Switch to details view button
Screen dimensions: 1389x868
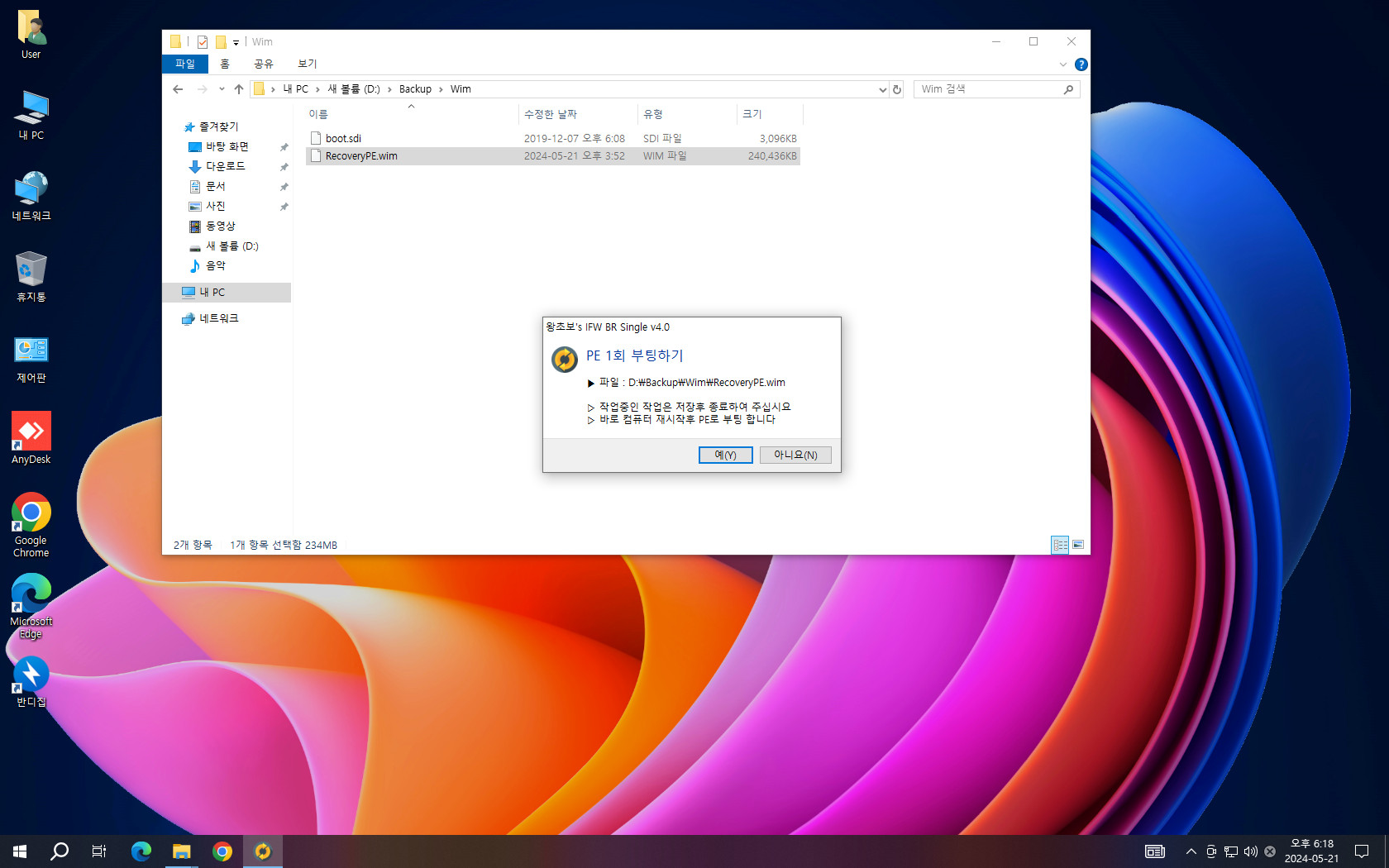click(1060, 545)
